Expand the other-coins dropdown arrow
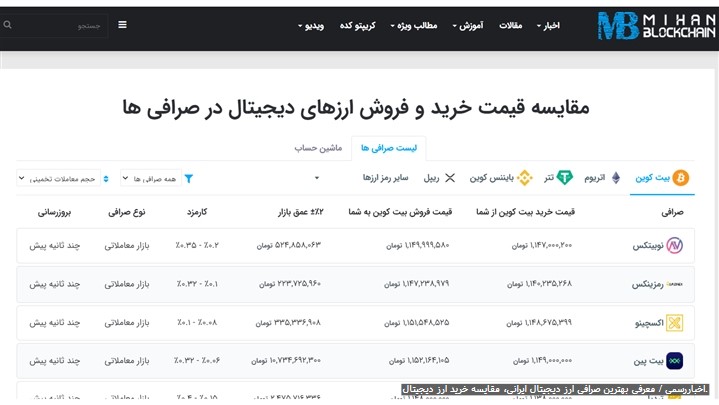 click(x=316, y=178)
